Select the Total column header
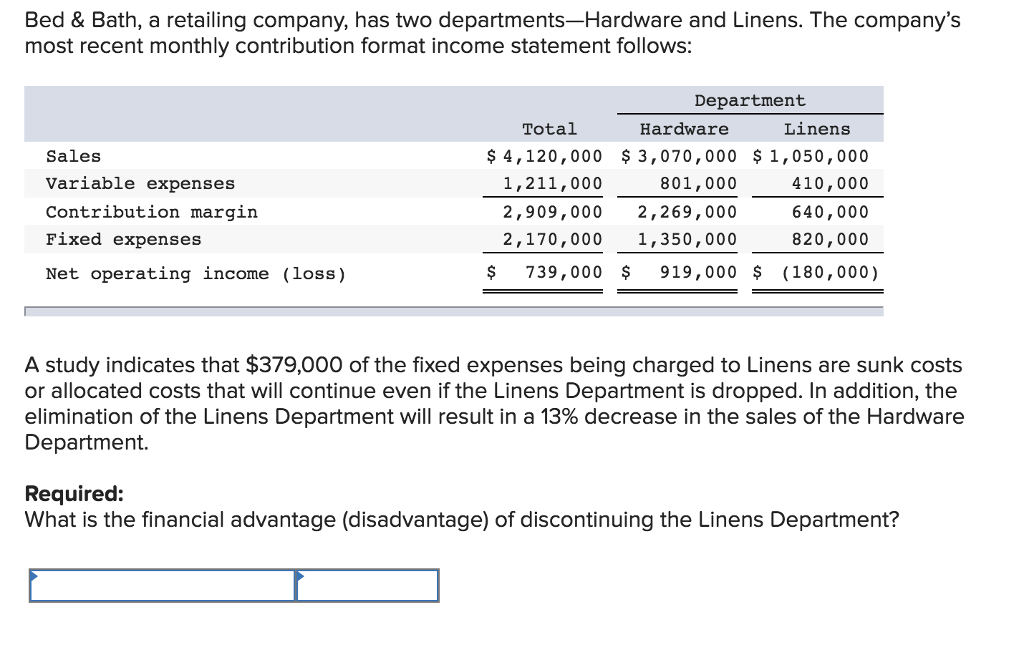 tap(549, 129)
